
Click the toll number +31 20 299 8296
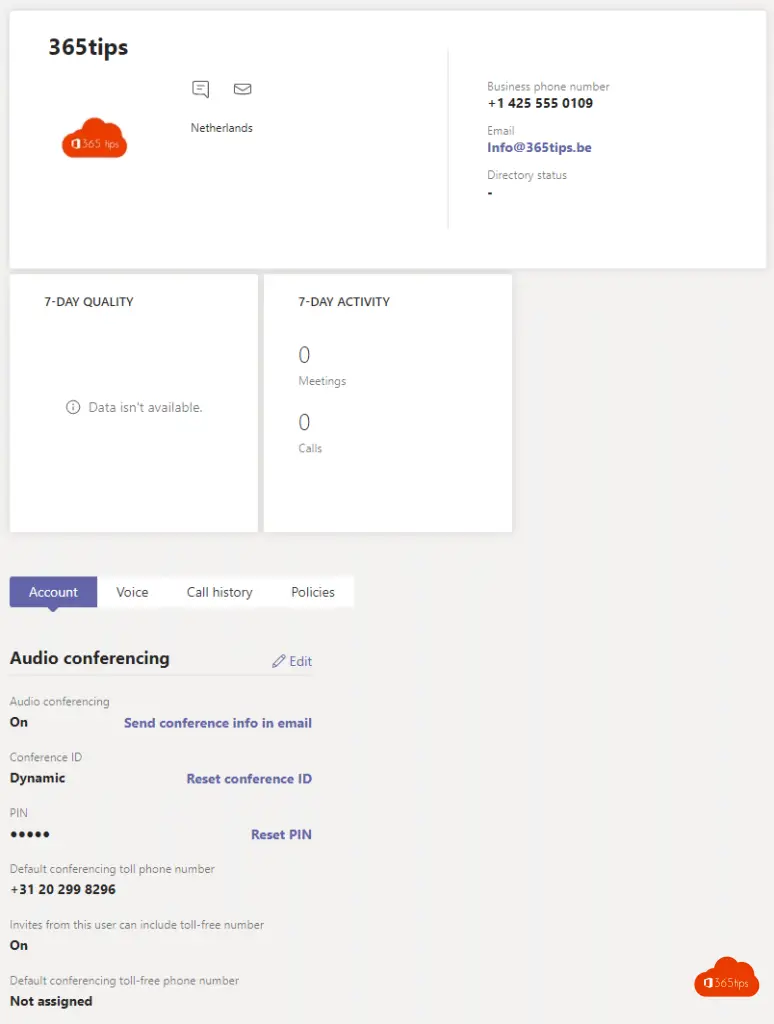(63, 890)
